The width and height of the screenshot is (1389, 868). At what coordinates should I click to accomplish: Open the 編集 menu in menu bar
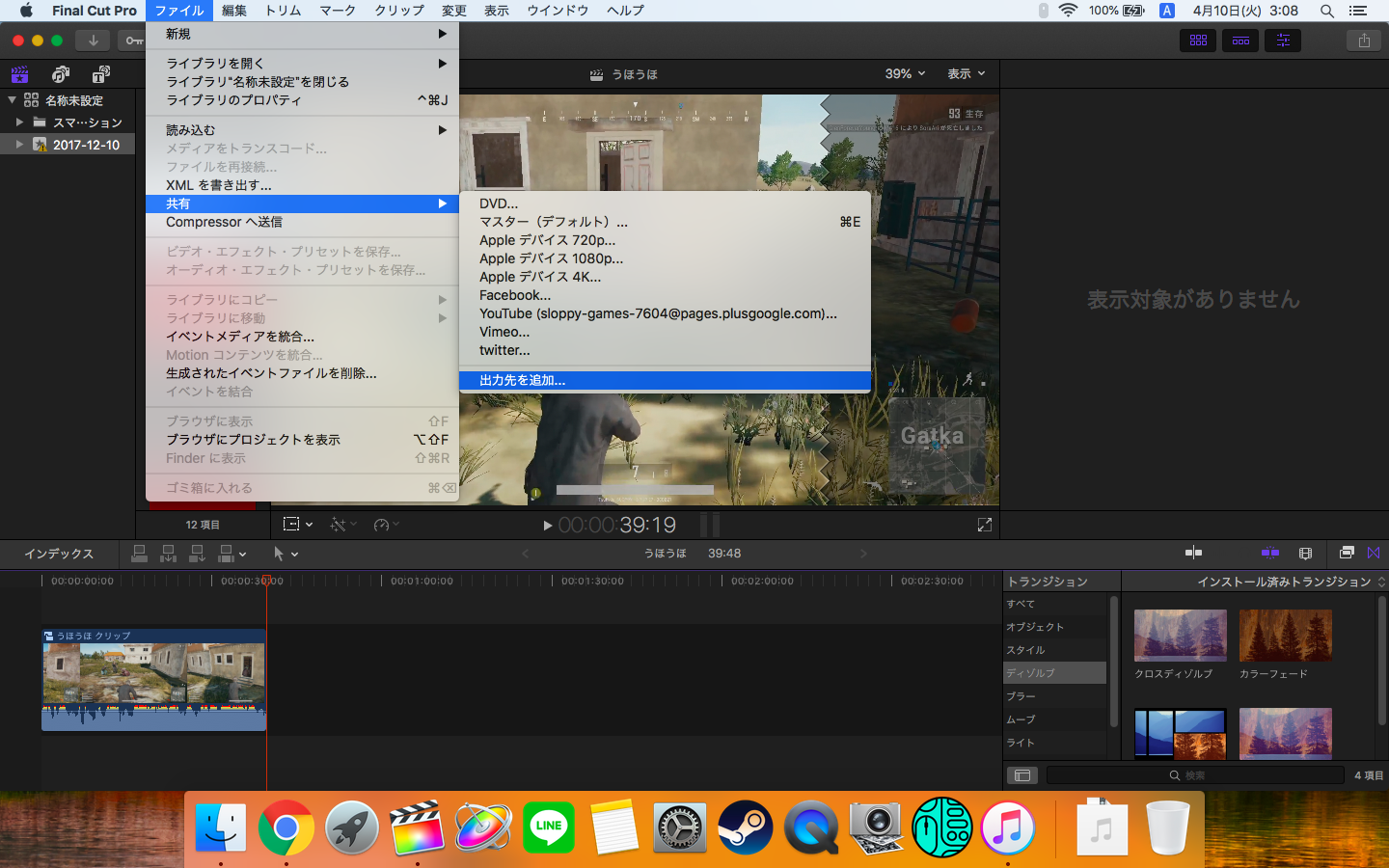[x=234, y=11]
